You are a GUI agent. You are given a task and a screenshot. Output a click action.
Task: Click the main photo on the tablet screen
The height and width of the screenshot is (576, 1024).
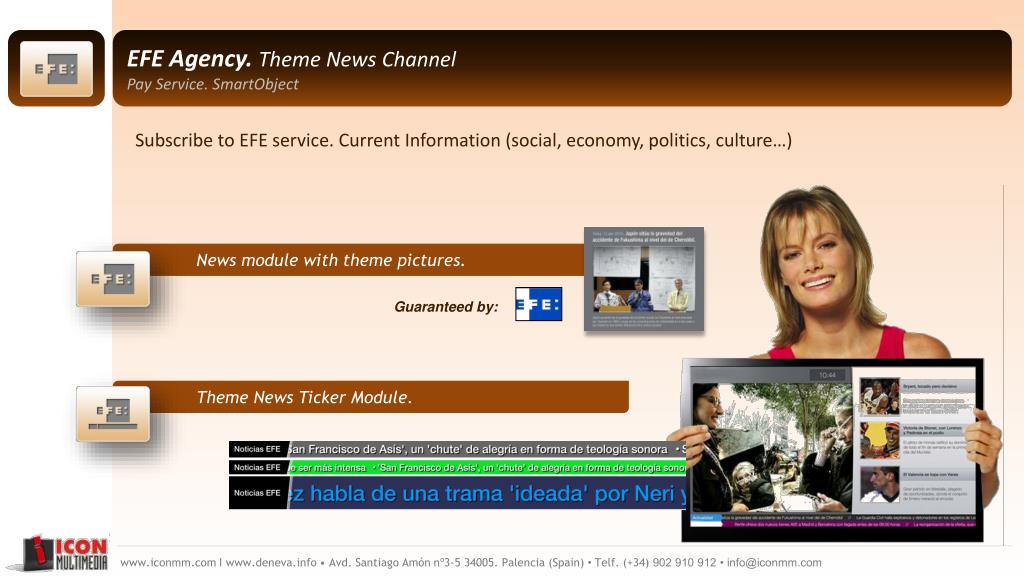tap(772, 447)
